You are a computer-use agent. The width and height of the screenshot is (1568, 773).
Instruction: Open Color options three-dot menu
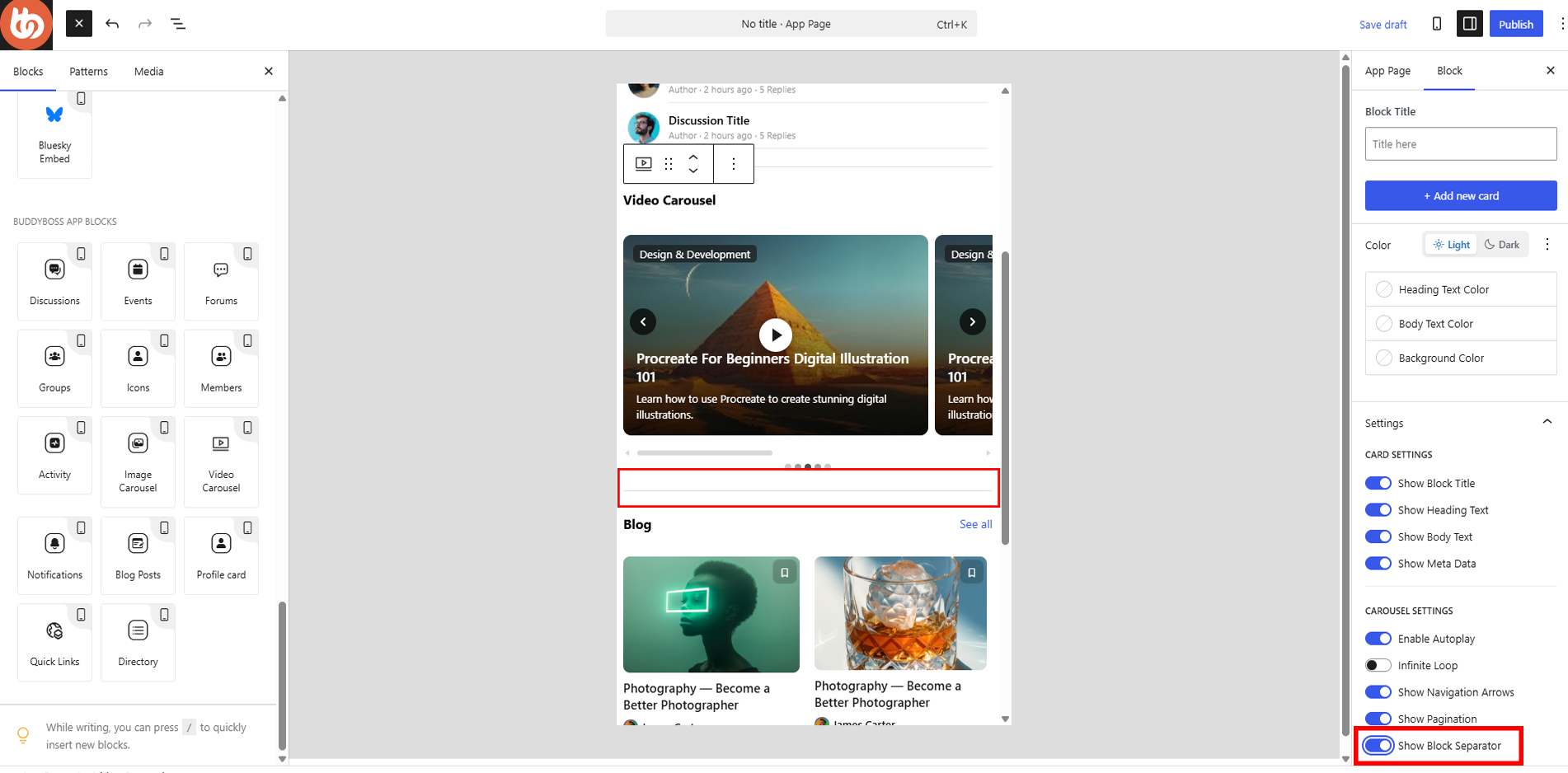pyautogui.click(x=1547, y=244)
